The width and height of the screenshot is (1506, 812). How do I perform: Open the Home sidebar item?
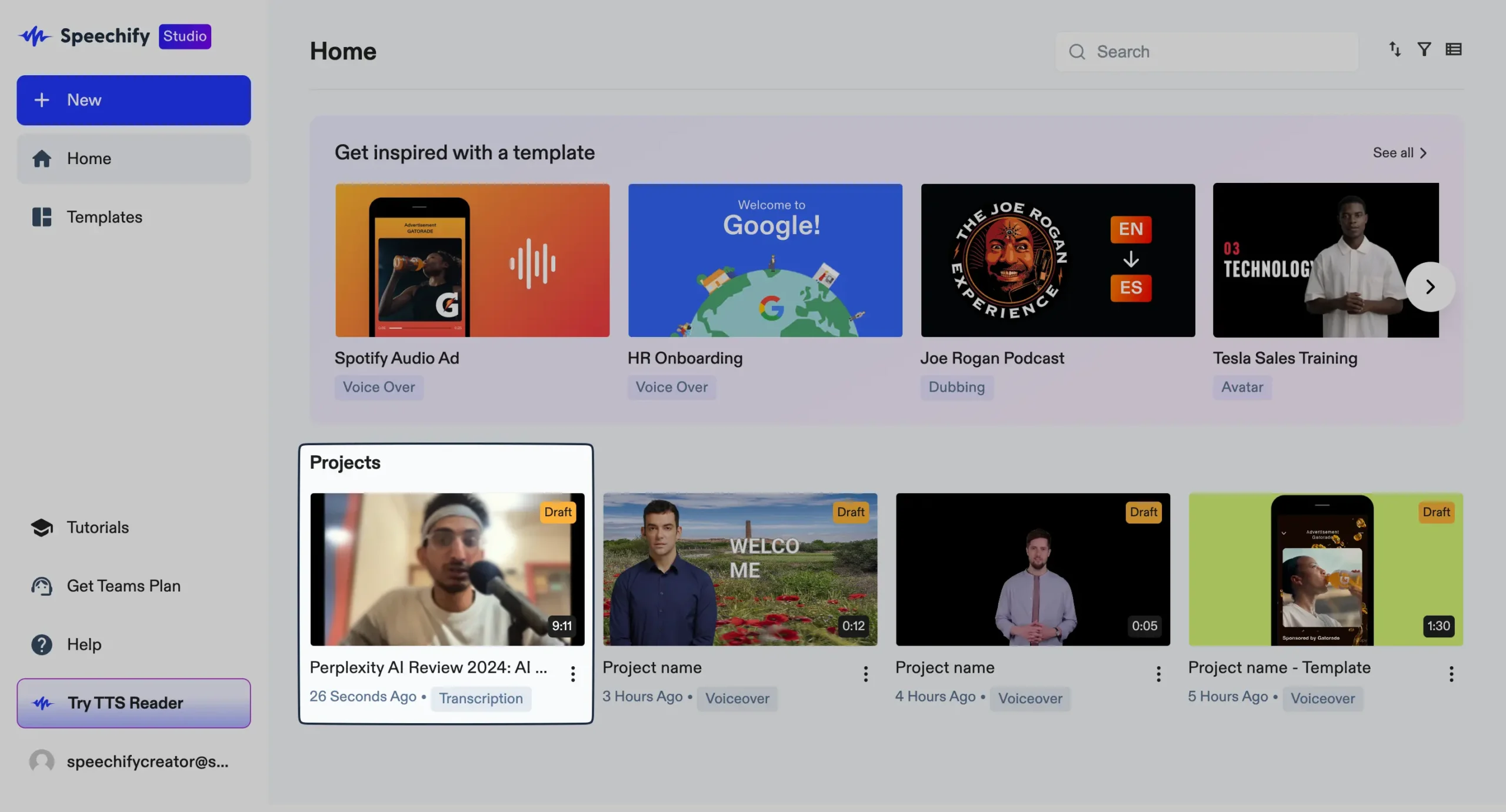(134, 159)
